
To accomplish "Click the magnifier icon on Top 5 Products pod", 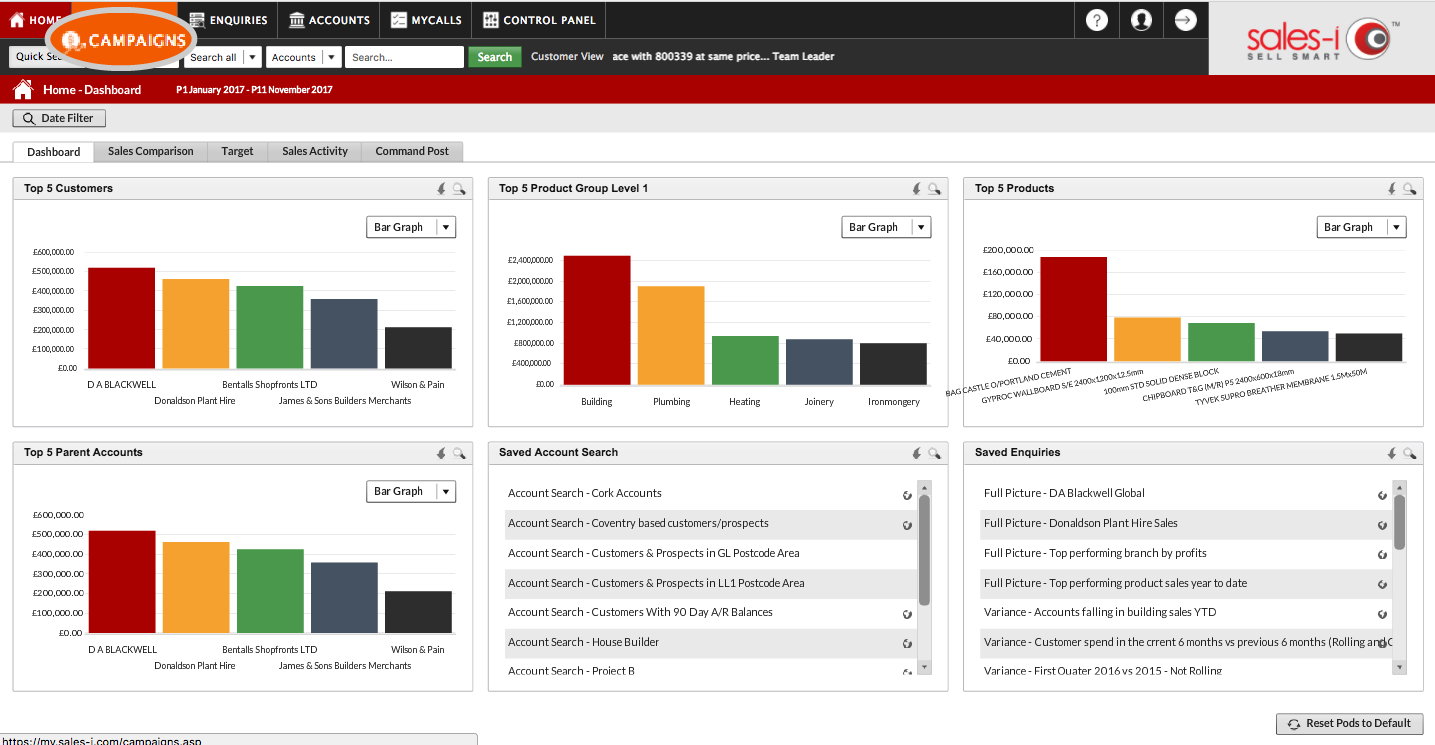I will point(1409,188).
